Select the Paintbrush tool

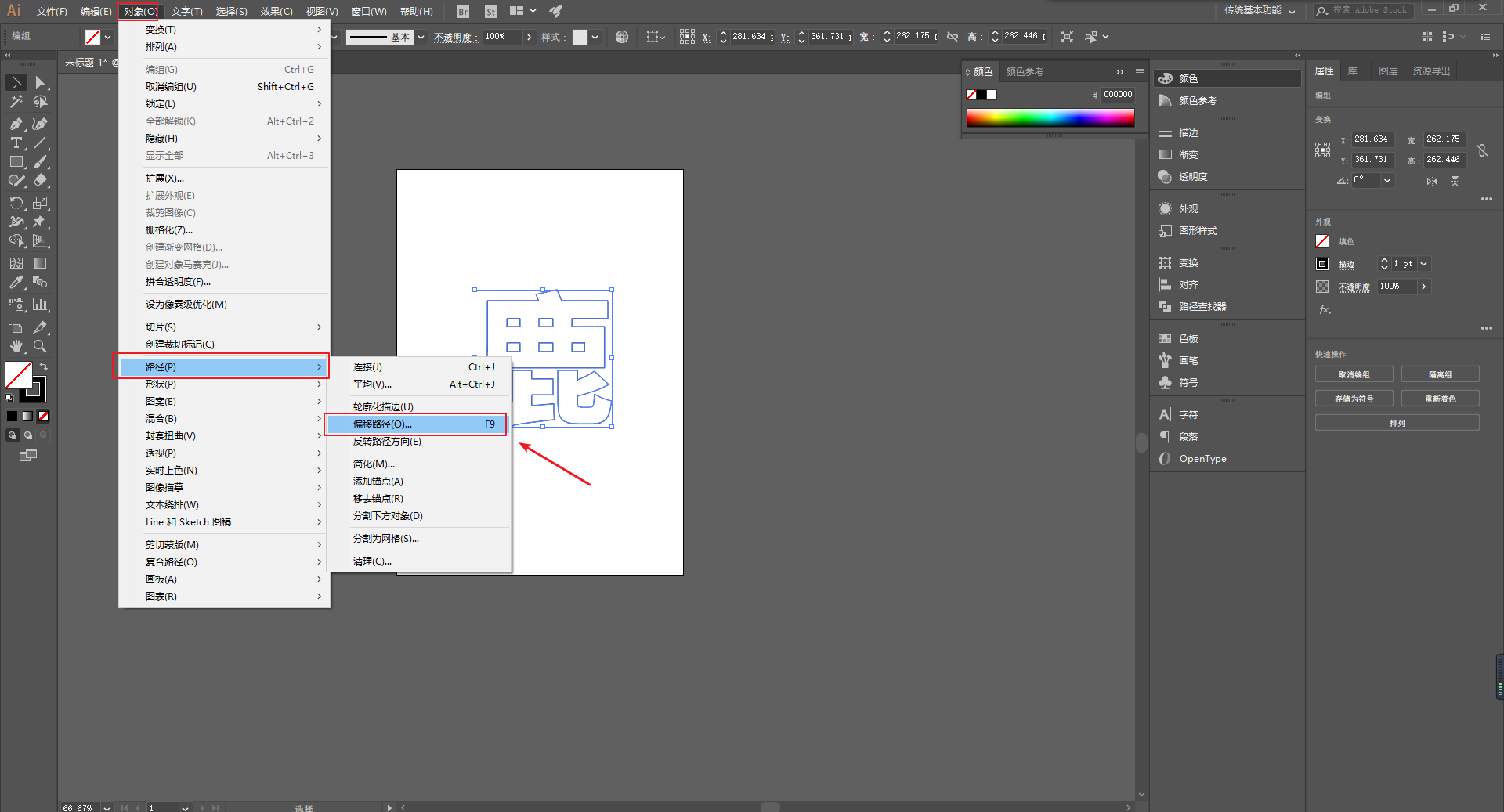point(40,161)
